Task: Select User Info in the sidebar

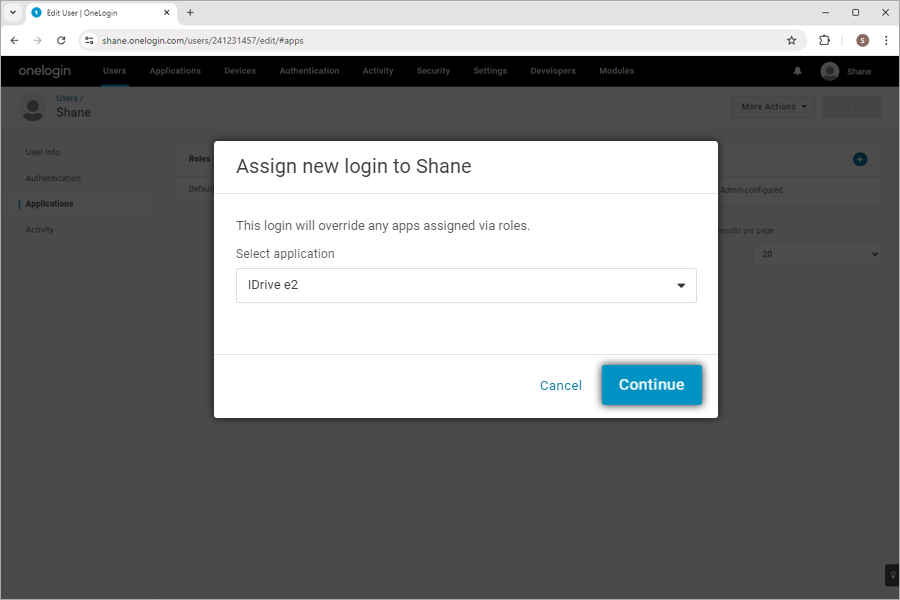Action: [42, 152]
